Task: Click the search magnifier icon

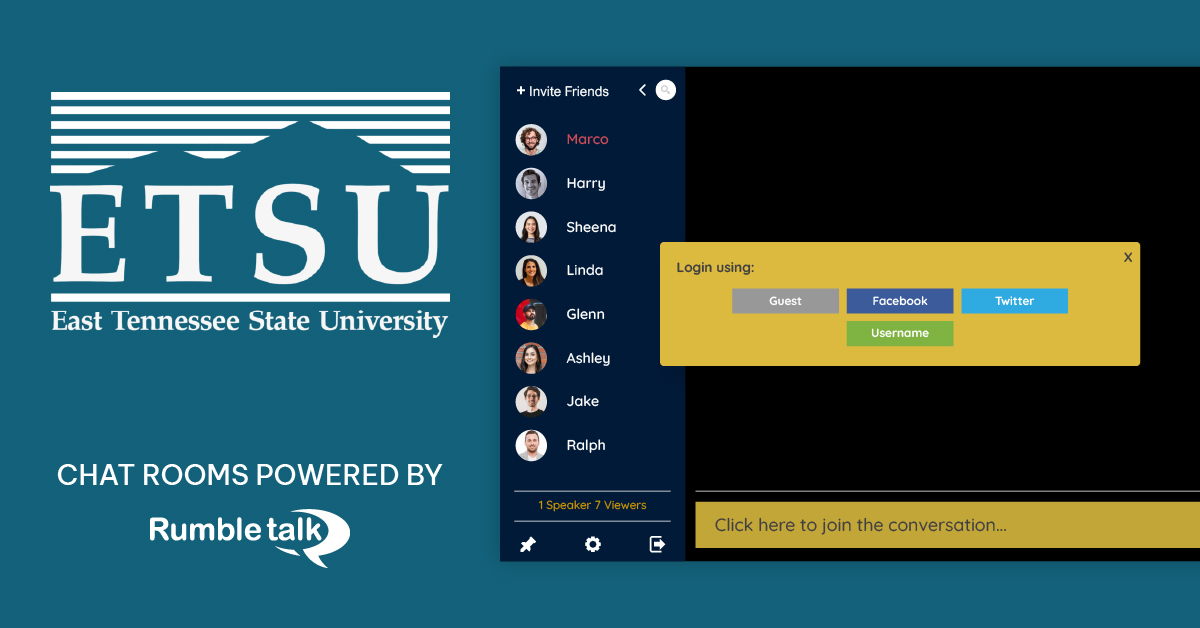Action: [x=665, y=90]
